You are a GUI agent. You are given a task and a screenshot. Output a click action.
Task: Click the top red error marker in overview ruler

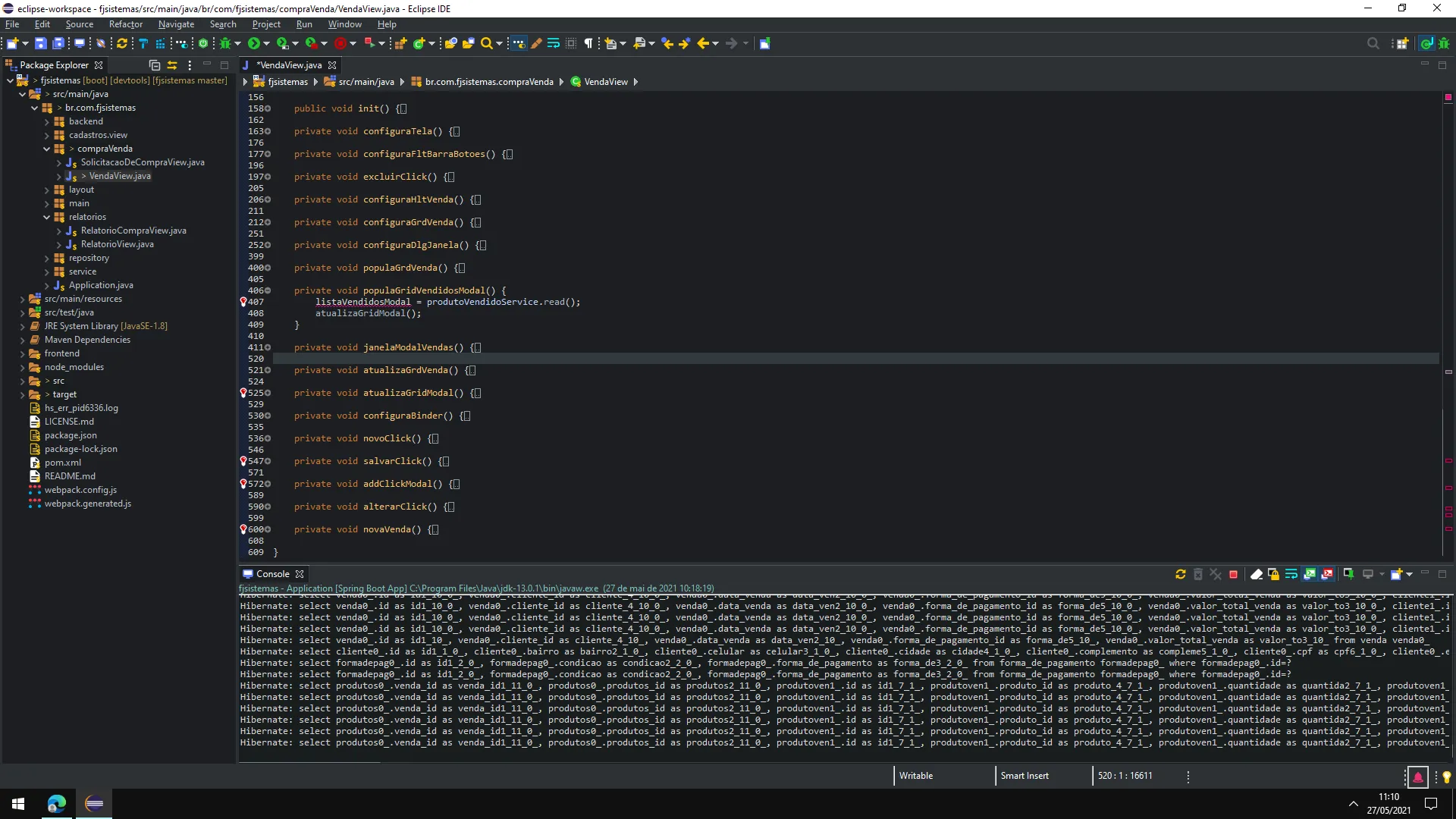tap(1448, 98)
